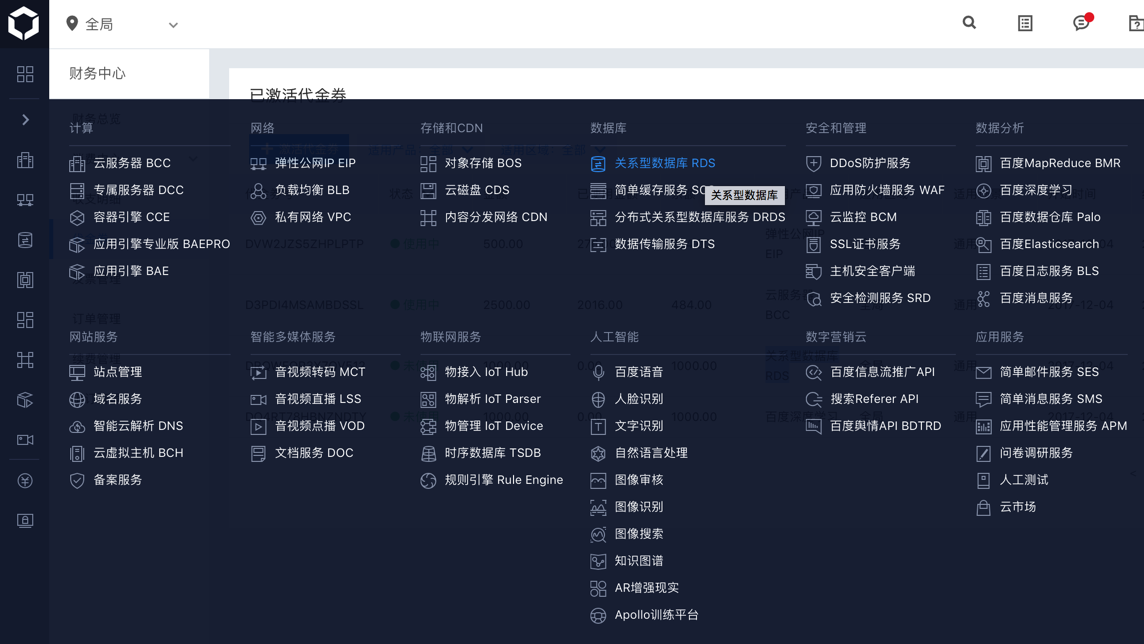Open 云市场
The width and height of the screenshot is (1144, 644).
1018,506
